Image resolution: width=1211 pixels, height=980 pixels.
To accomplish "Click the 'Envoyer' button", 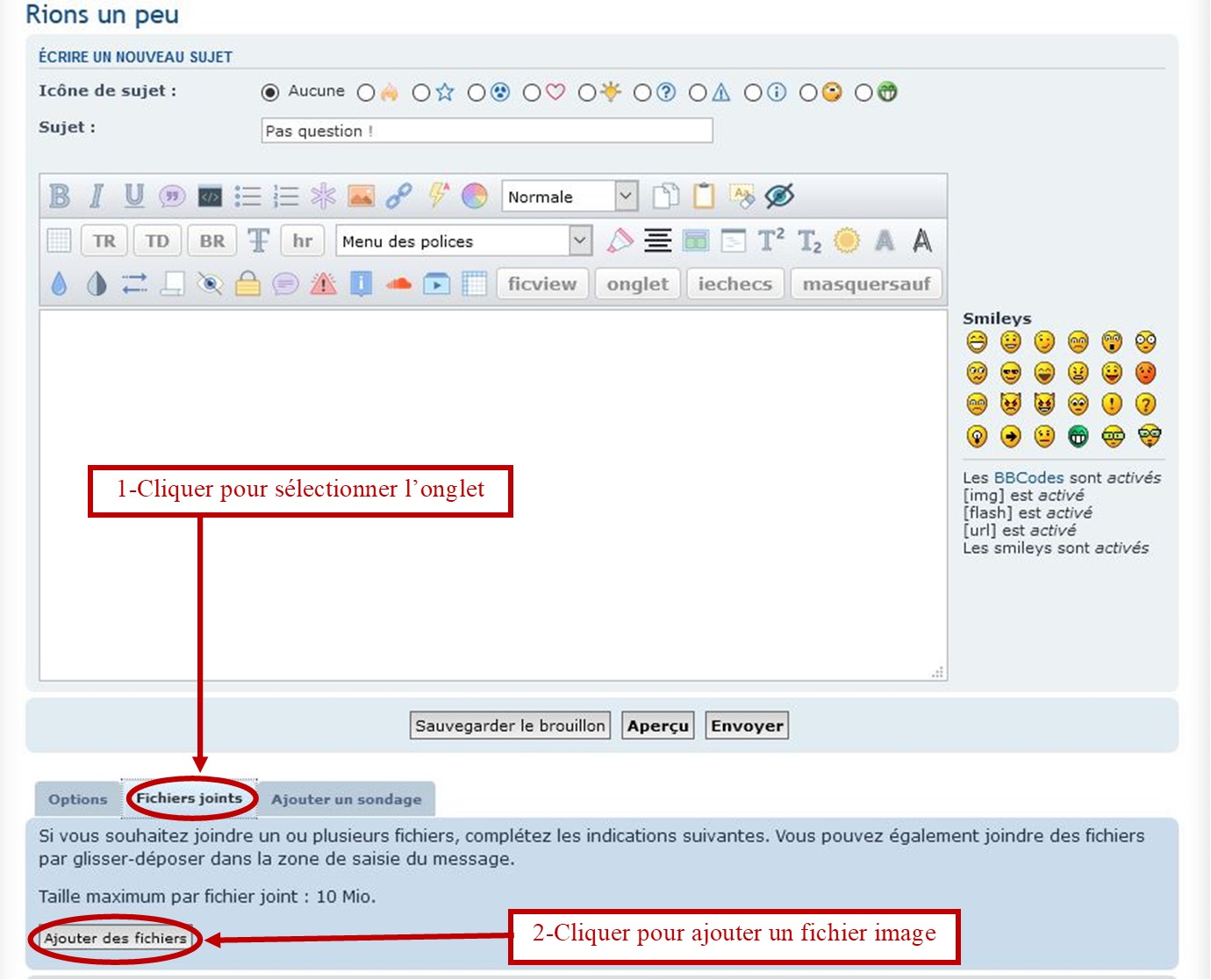I will pyautogui.click(x=747, y=726).
